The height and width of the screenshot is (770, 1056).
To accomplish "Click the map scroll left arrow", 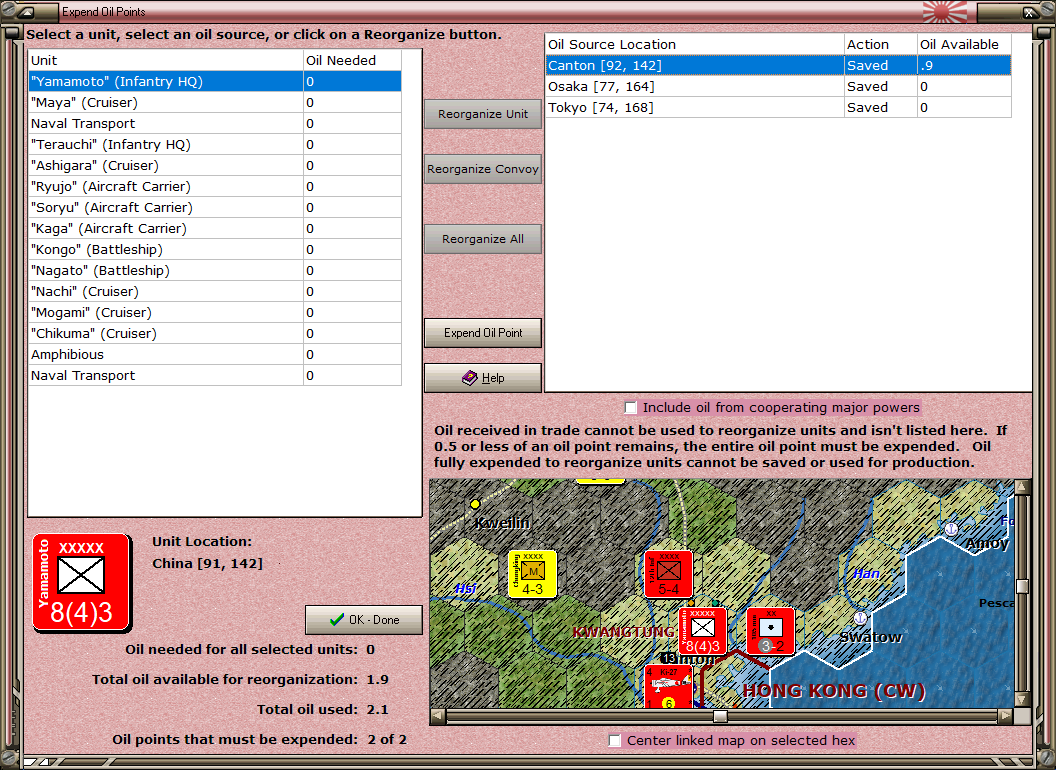I will 438,716.
